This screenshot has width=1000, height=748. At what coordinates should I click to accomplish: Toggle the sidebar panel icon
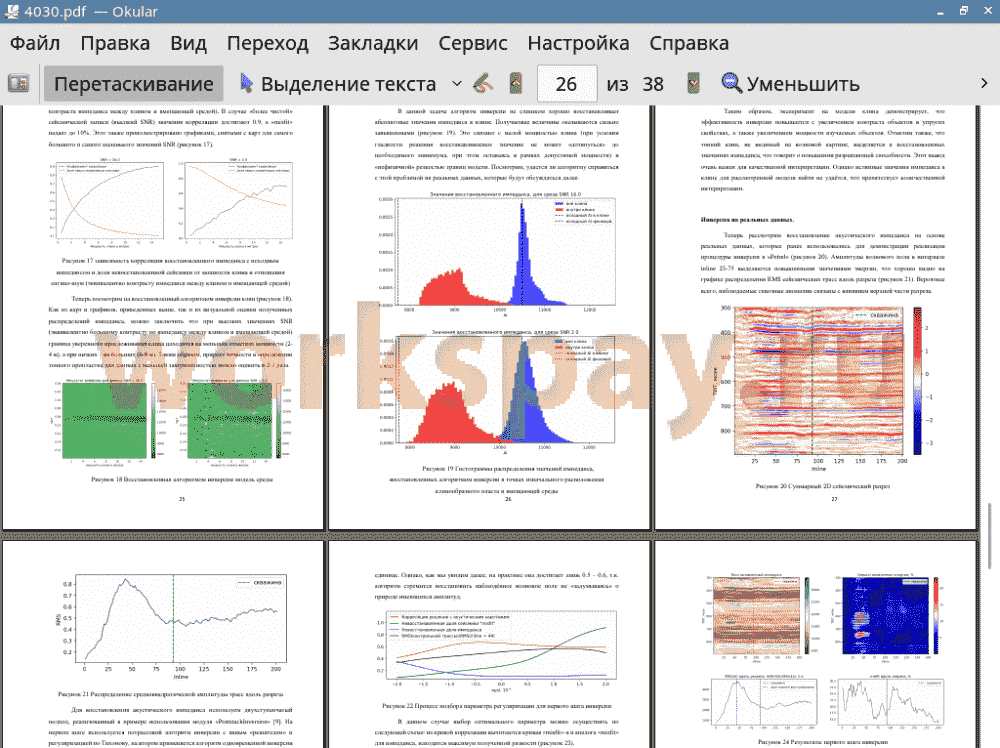[x=18, y=84]
